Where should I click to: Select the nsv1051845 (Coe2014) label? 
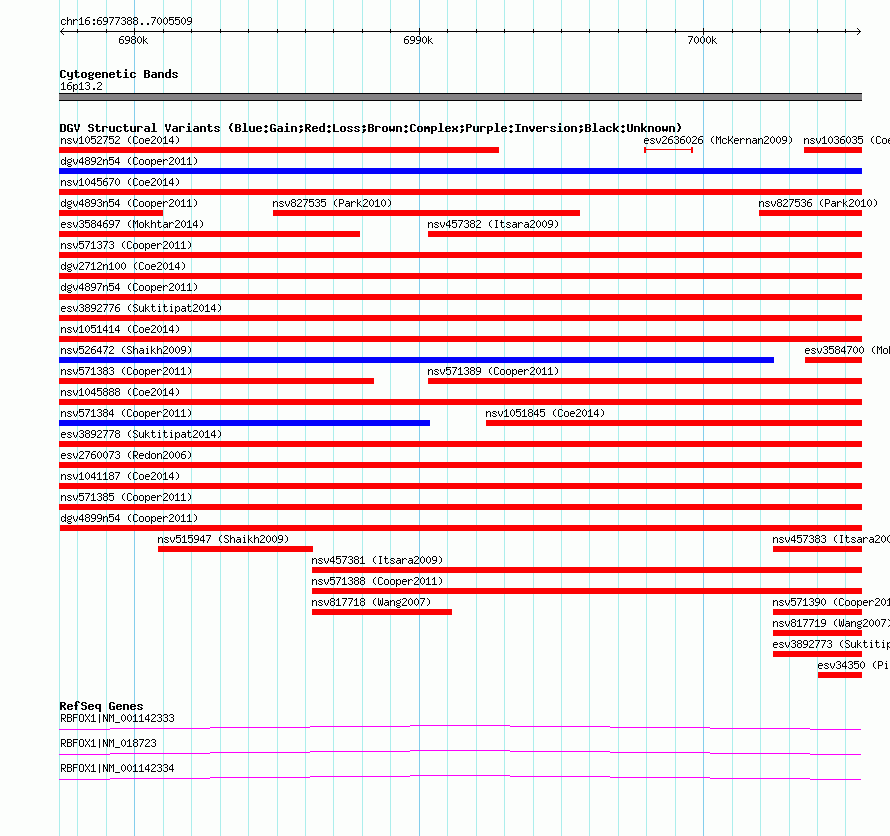point(545,413)
